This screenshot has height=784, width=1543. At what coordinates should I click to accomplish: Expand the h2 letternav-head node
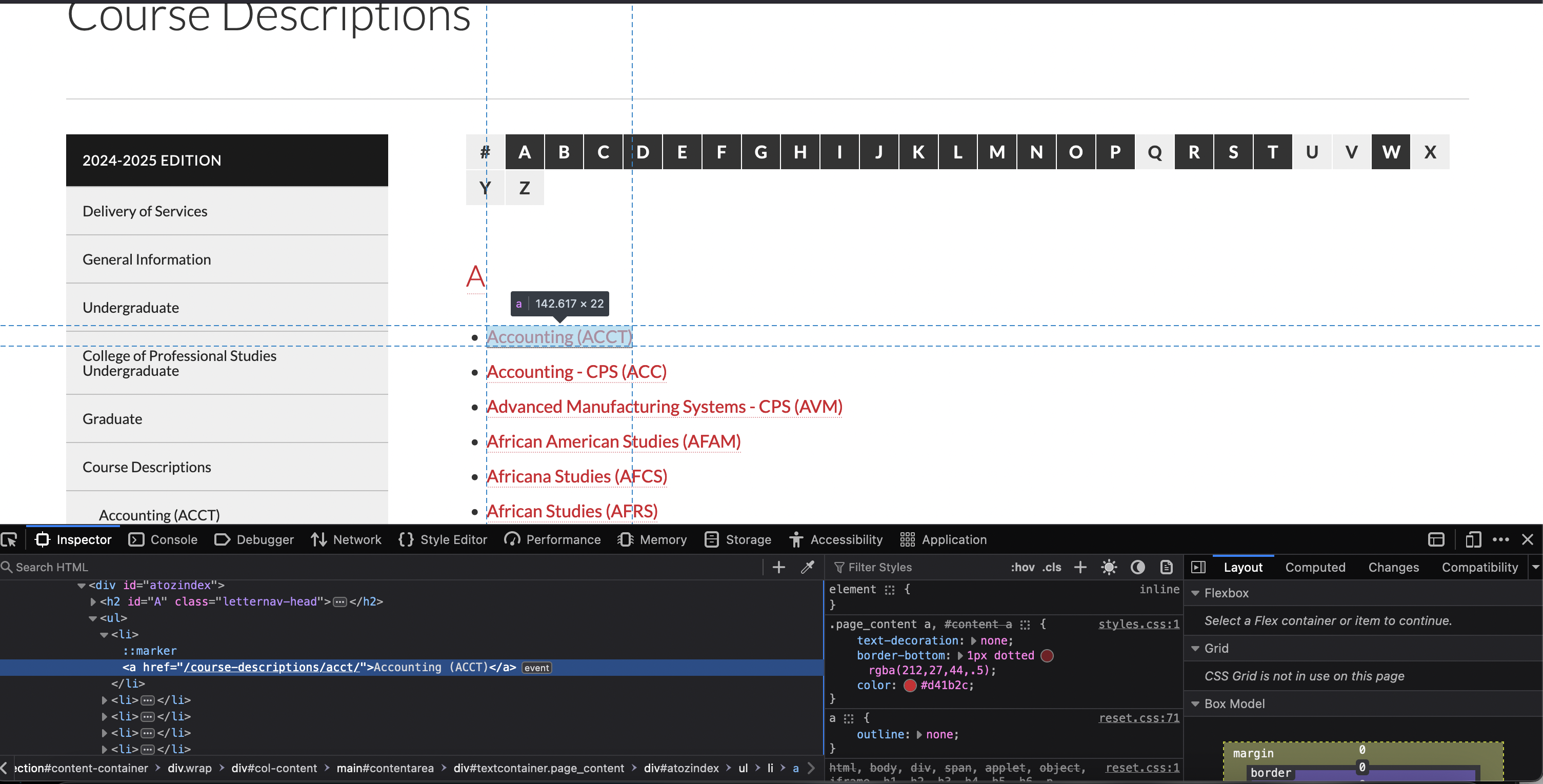pos(93,601)
